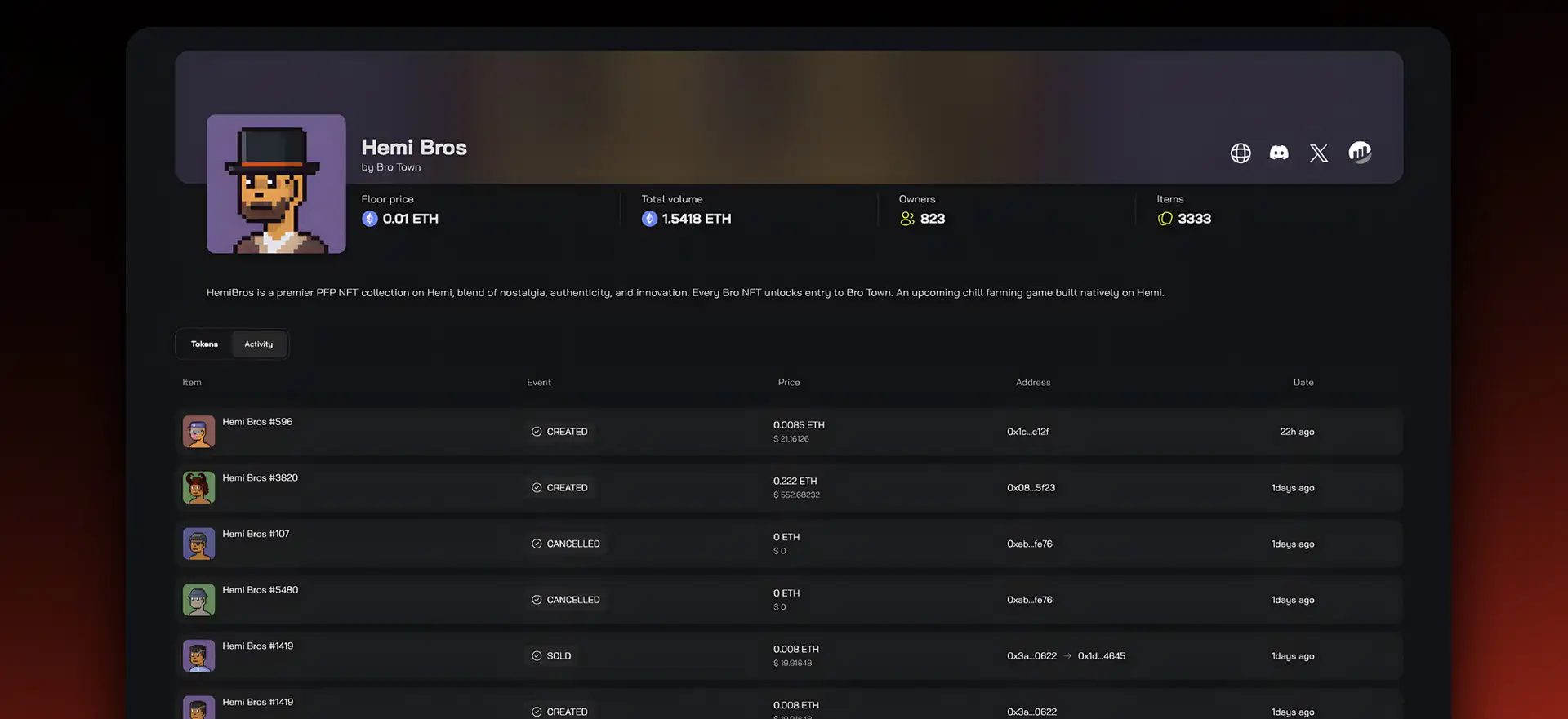
Task: Click the Owners people icon
Action: (x=906, y=219)
